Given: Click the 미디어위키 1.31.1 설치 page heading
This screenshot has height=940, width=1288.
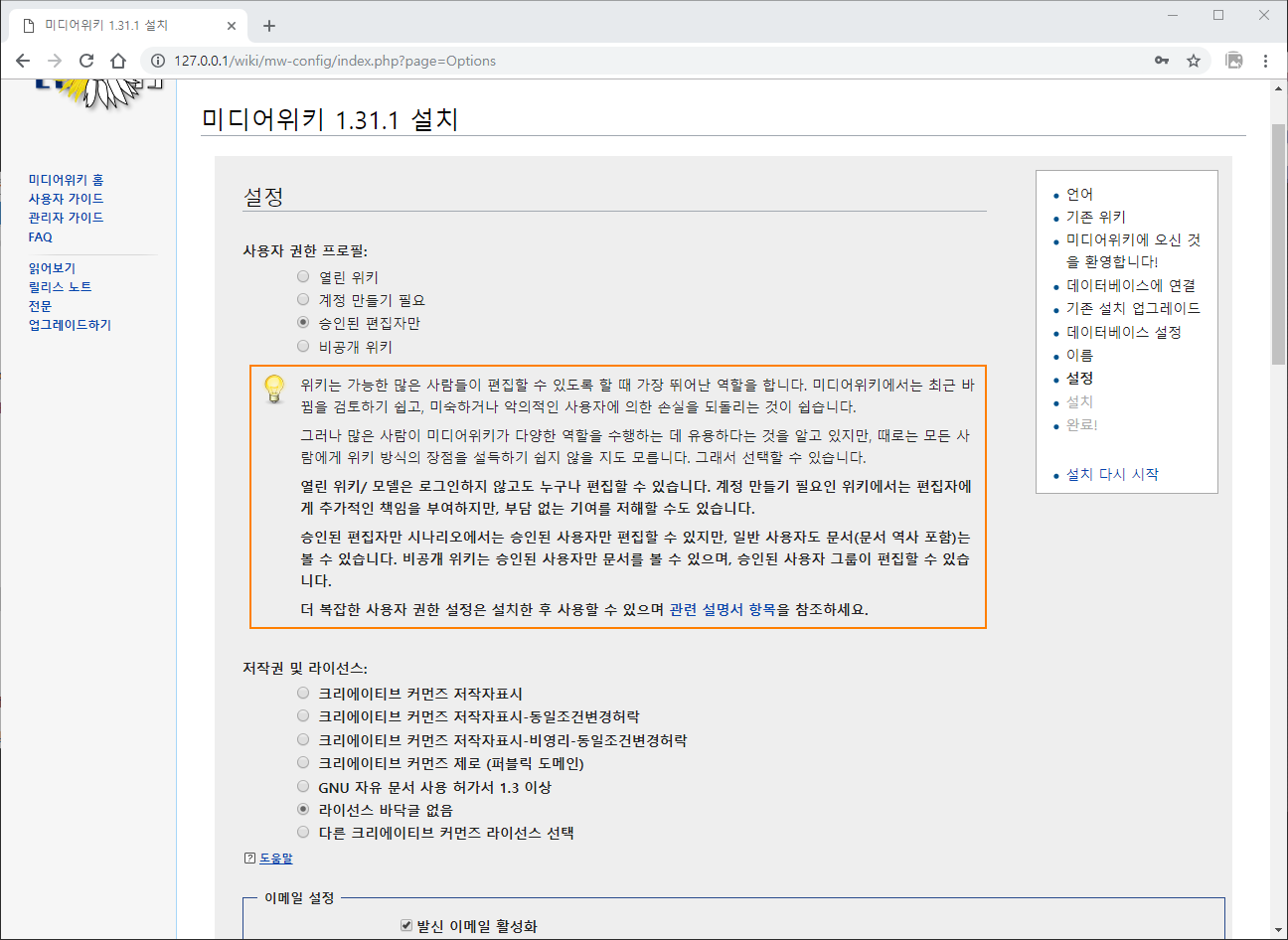Looking at the screenshot, I should 330,119.
